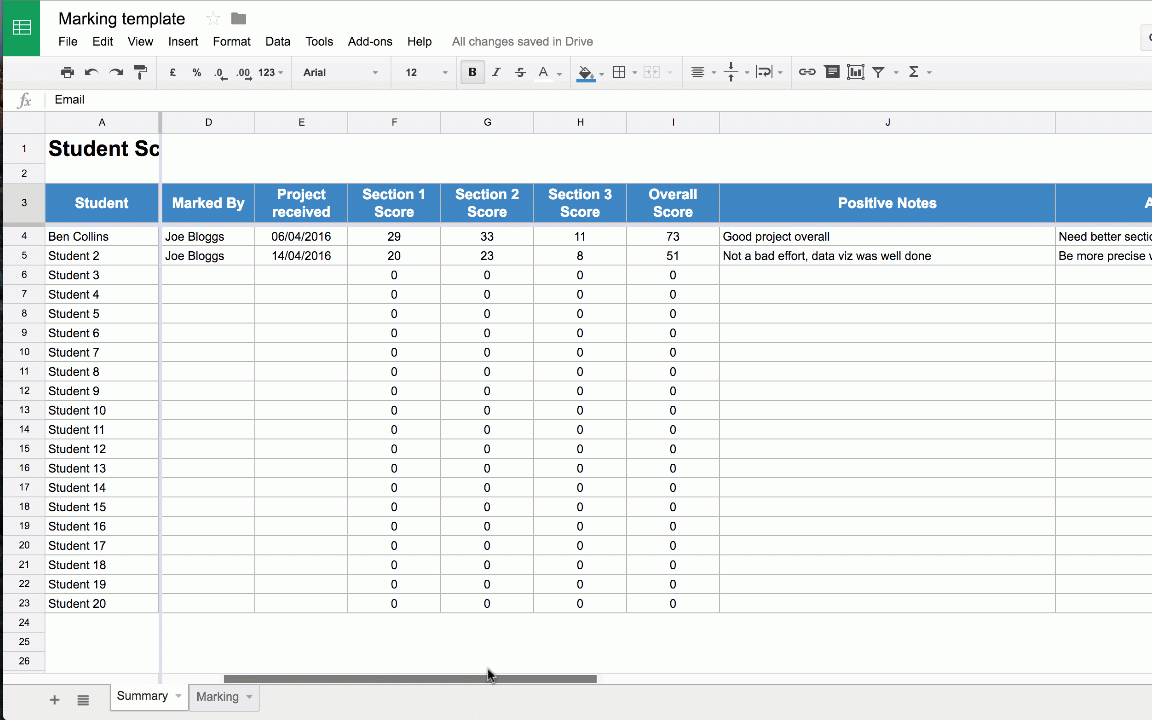
Task: Open the all sheets list button
Action: point(84,700)
